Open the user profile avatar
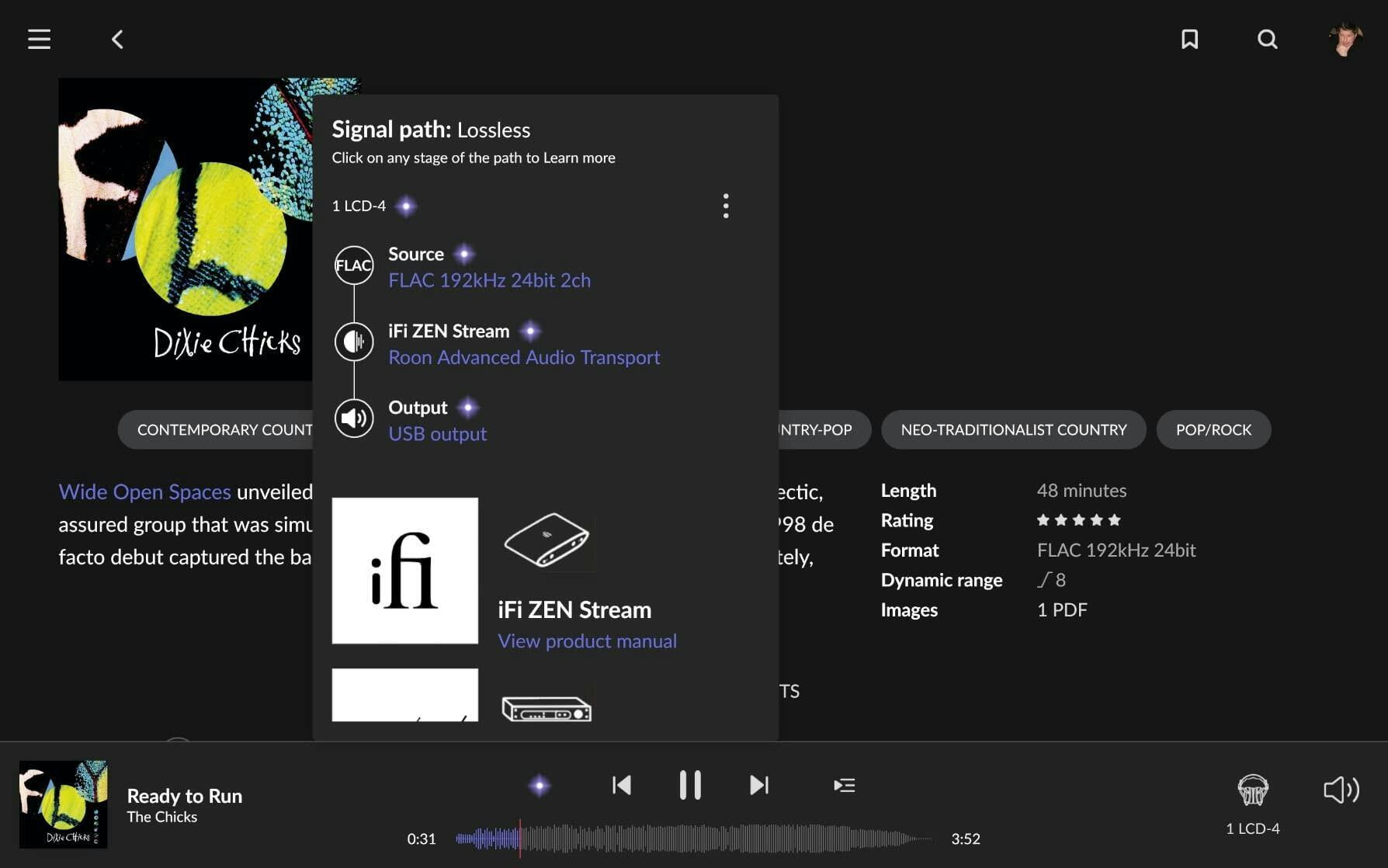 click(1345, 39)
